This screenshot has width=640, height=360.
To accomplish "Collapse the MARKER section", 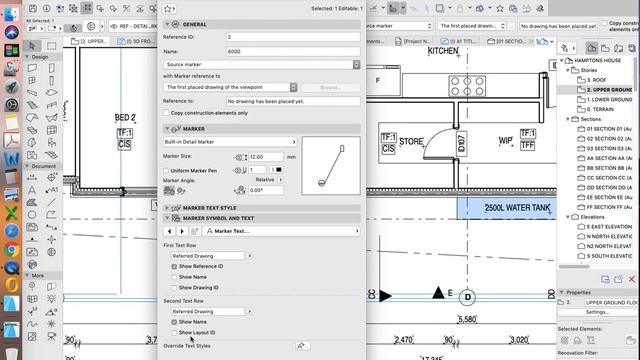I will click(x=167, y=129).
